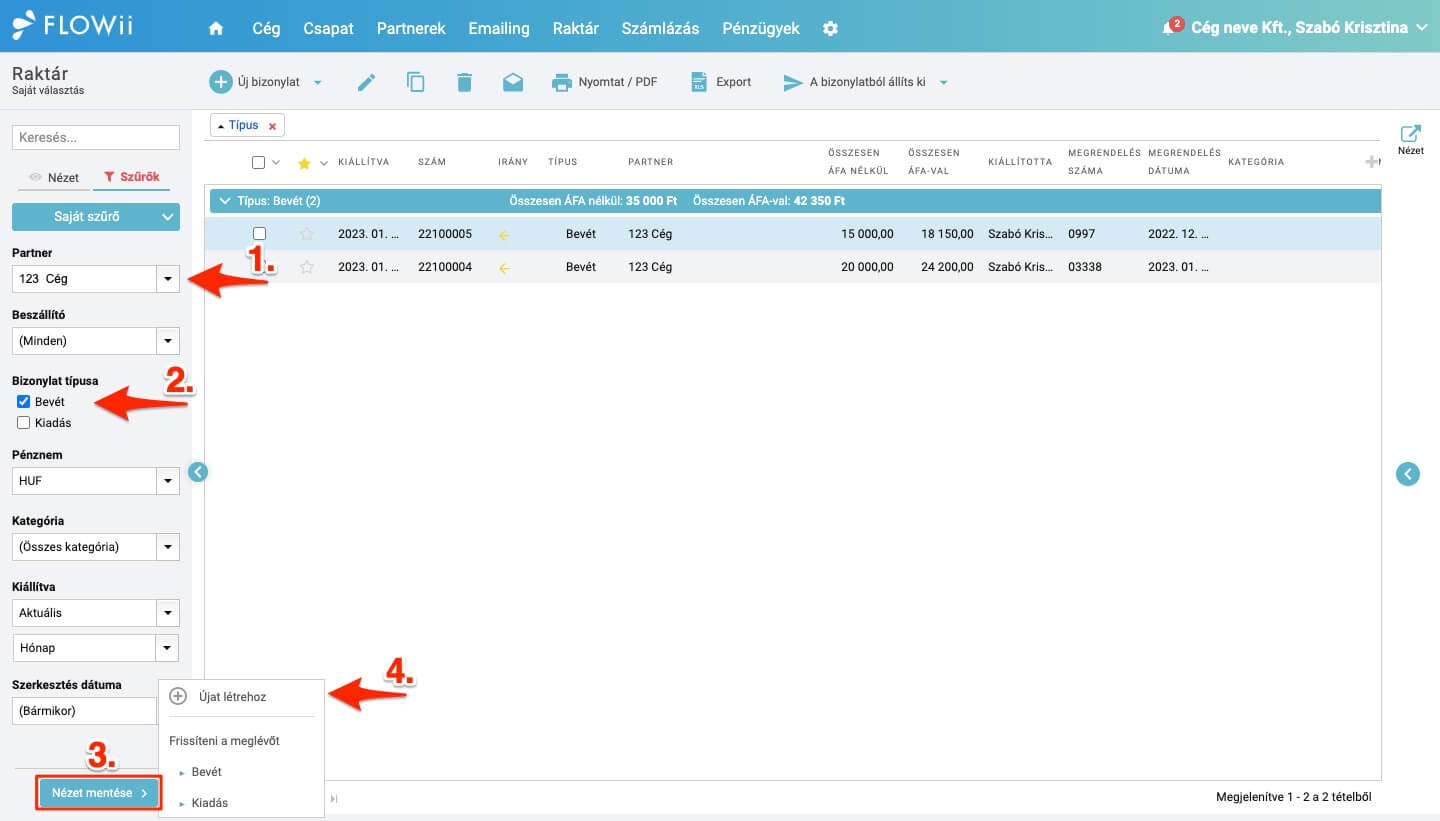The image size is (1440, 821).
Task: Sort by the Szám column header
Action: (432, 162)
